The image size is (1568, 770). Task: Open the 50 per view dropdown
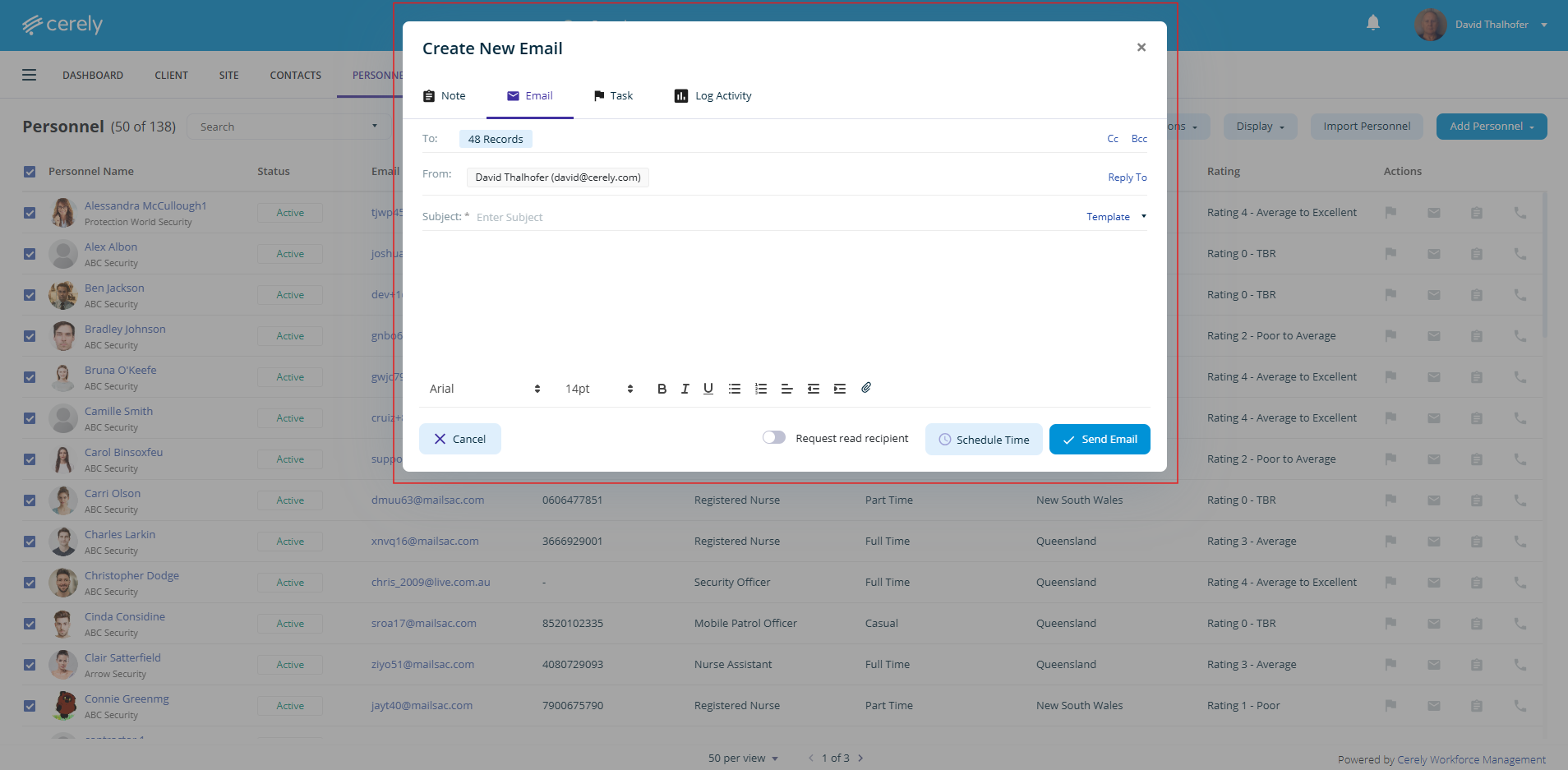click(743, 758)
